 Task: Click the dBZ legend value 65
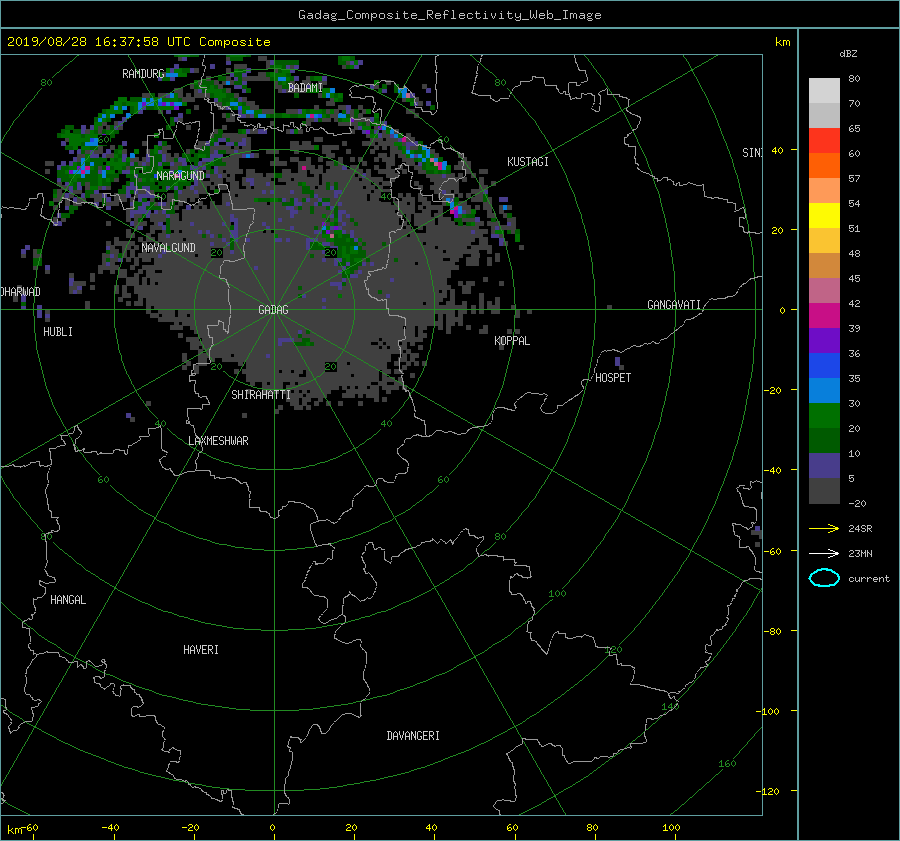click(854, 129)
